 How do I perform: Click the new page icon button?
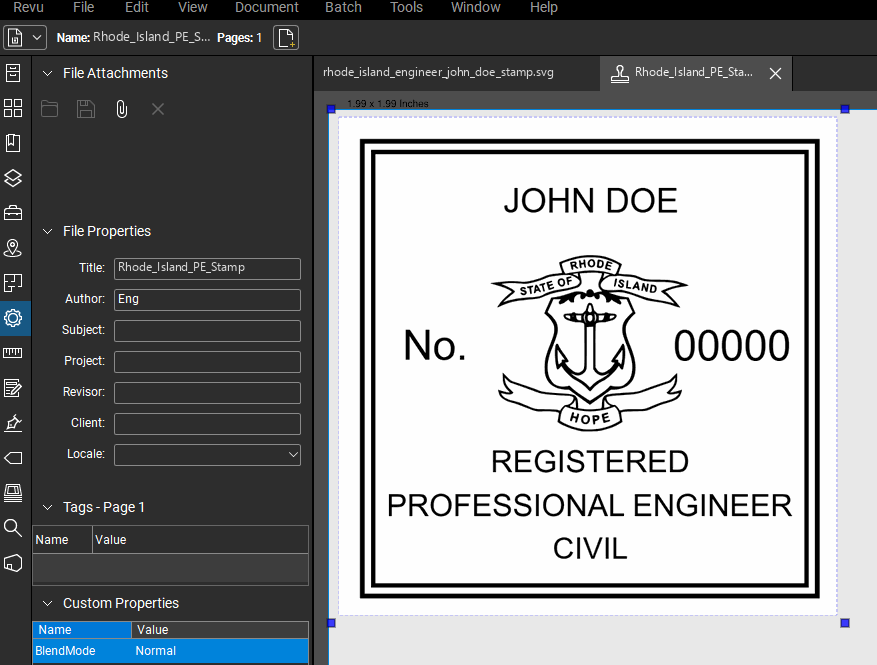pos(286,38)
